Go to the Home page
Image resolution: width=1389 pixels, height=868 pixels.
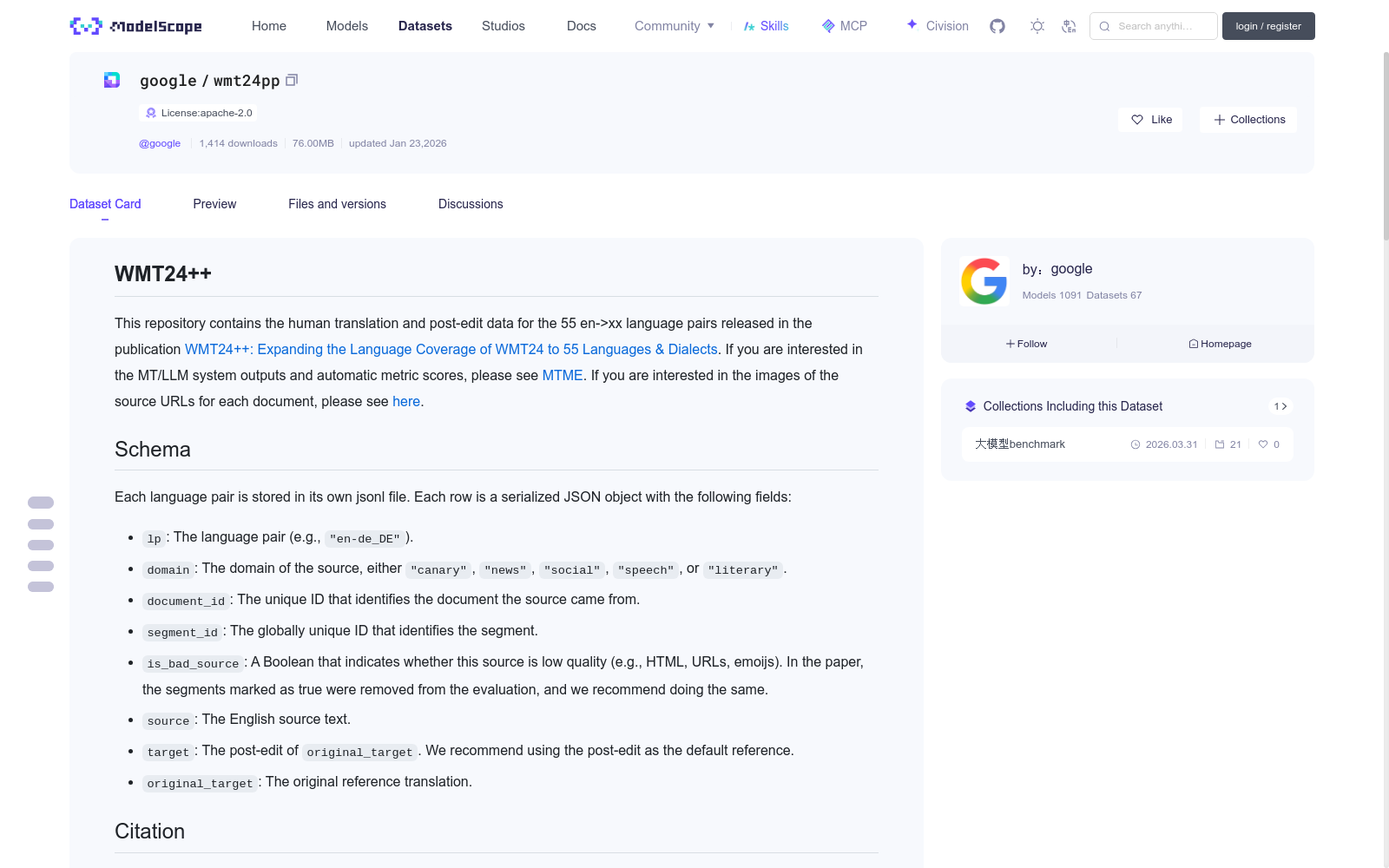(269, 26)
